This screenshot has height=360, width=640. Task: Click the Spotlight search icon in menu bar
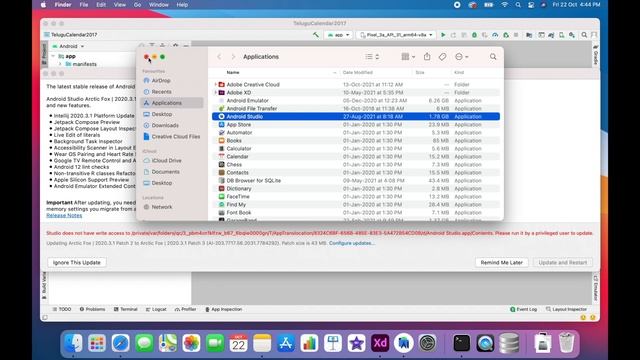point(518,5)
